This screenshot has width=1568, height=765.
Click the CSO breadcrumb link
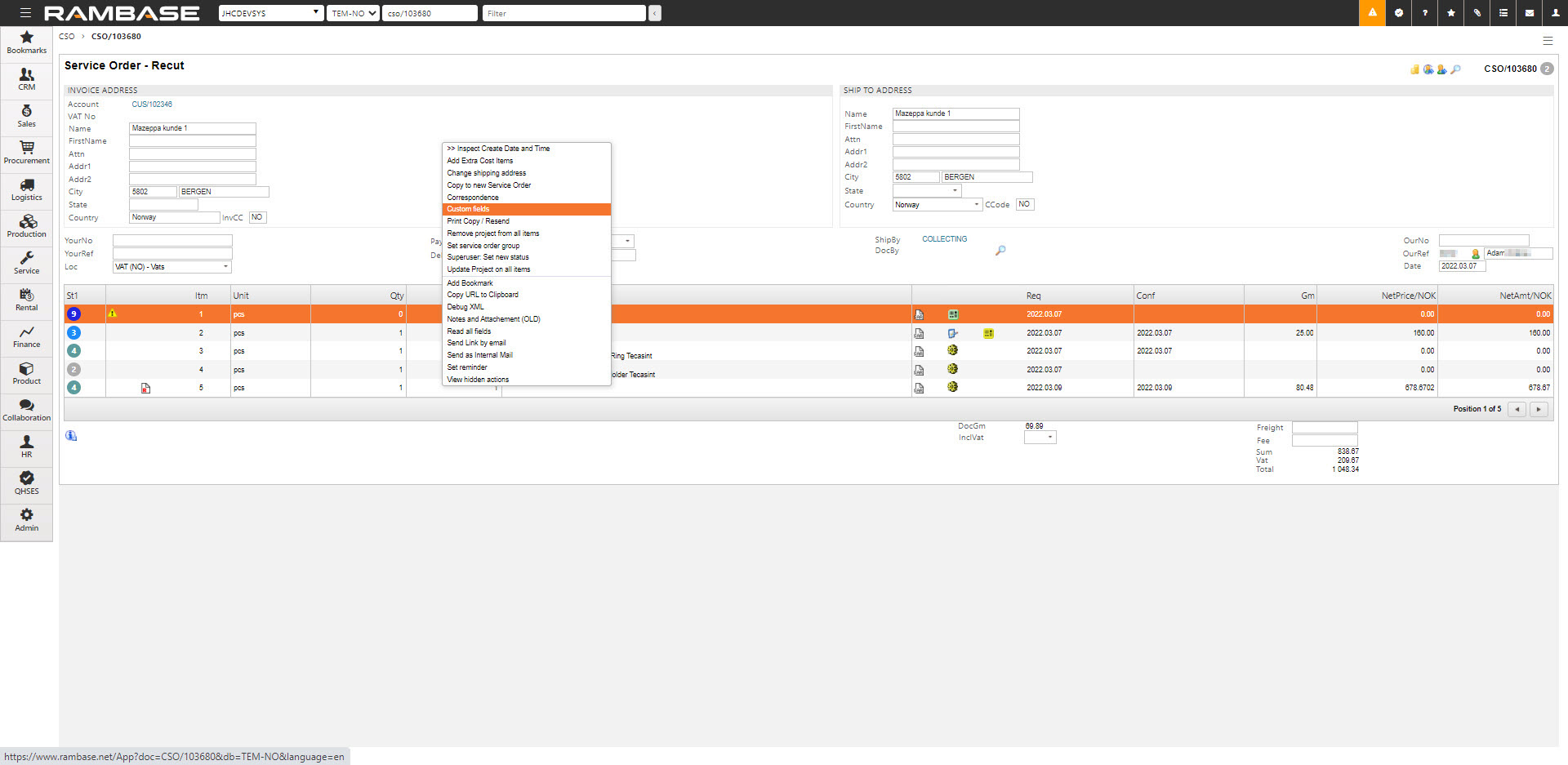[x=66, y=37]
